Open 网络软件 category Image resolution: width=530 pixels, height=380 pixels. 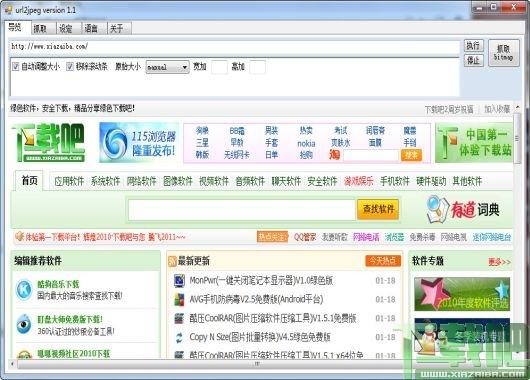(142, 181)
